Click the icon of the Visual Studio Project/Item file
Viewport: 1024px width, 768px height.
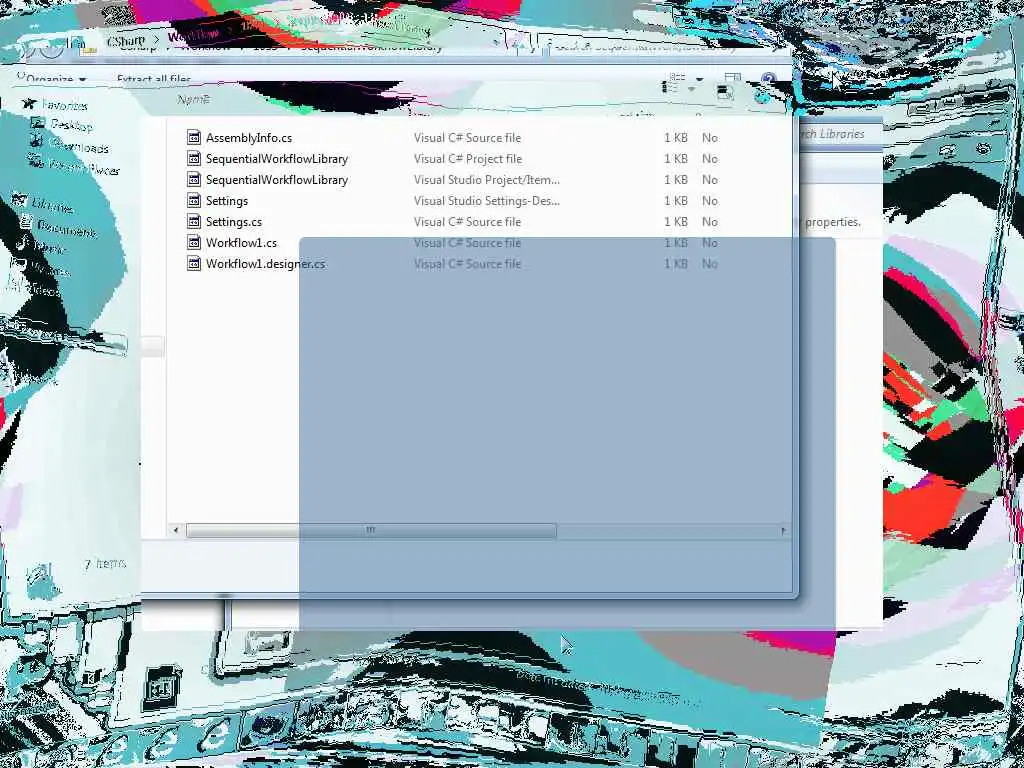click(194, 179)
